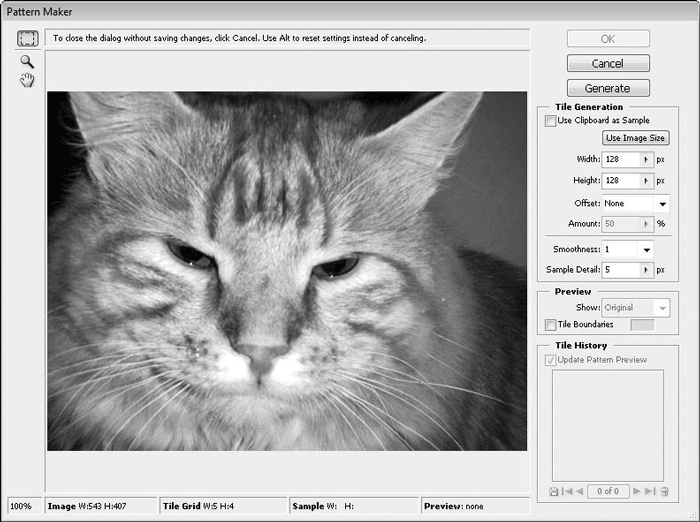
Task: Enable Use Clipboard as Sample checkbox
Action: point(550,121)
